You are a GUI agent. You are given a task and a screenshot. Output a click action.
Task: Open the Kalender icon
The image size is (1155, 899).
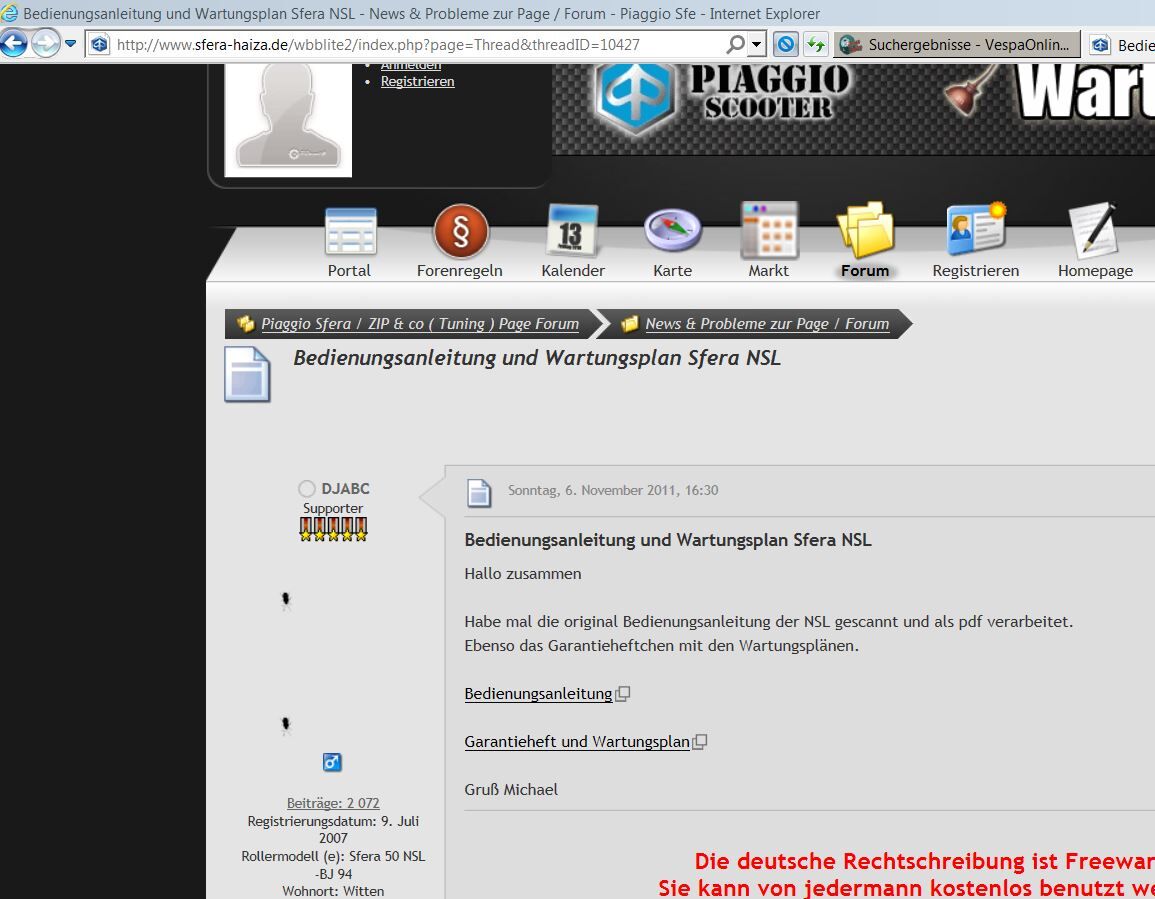tap(572, 232)
